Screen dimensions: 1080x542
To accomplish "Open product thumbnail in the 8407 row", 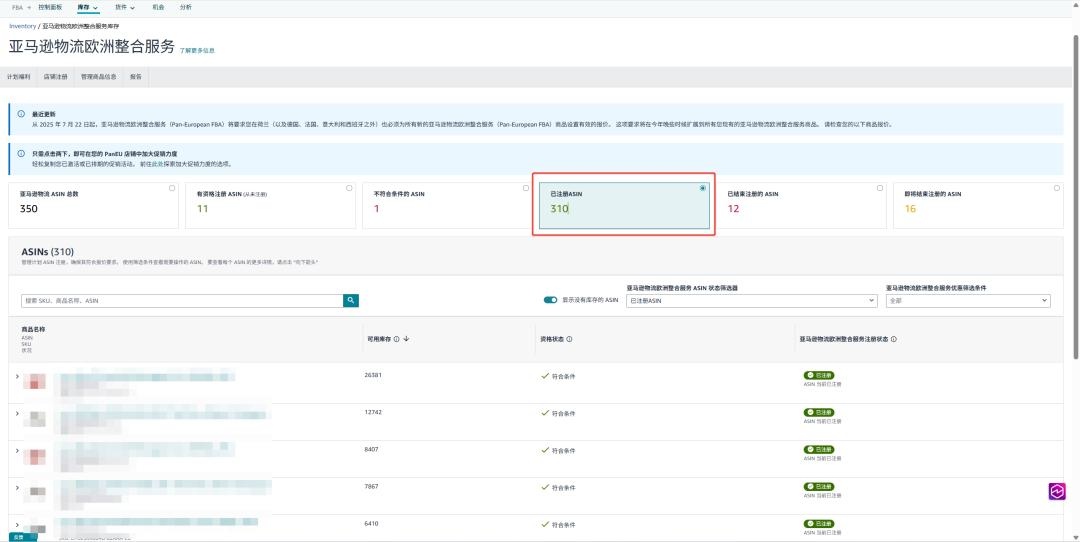I will point(34,456).
